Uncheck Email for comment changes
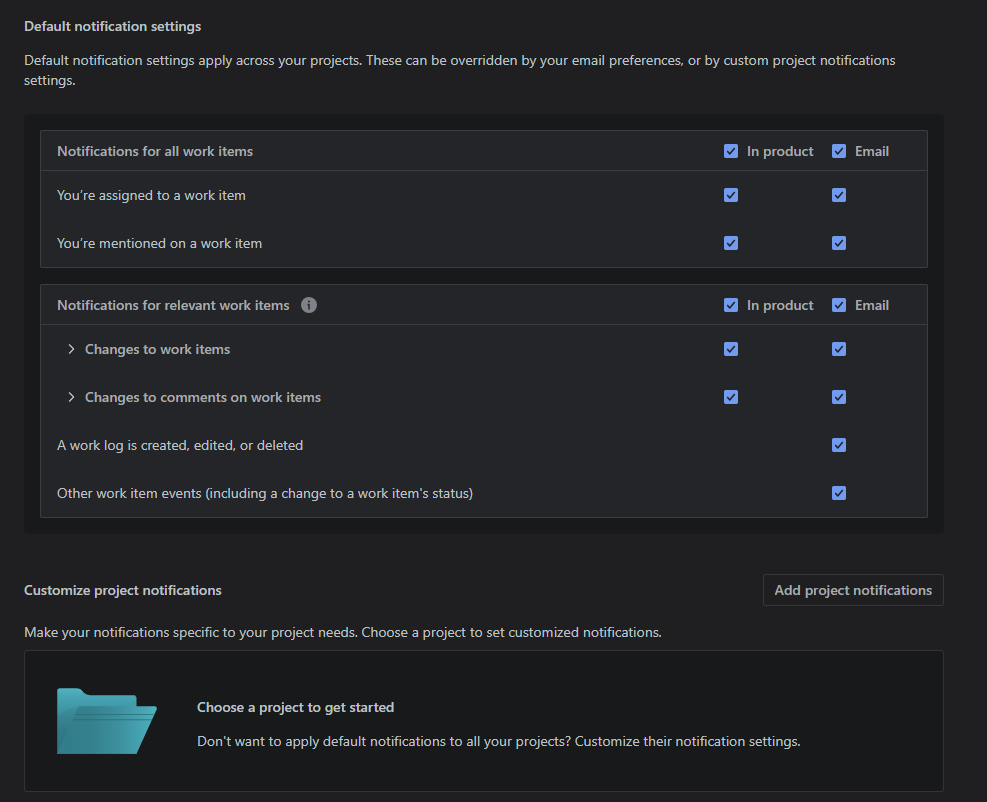Viewport: 987px width, 802px height. (839, 397)
